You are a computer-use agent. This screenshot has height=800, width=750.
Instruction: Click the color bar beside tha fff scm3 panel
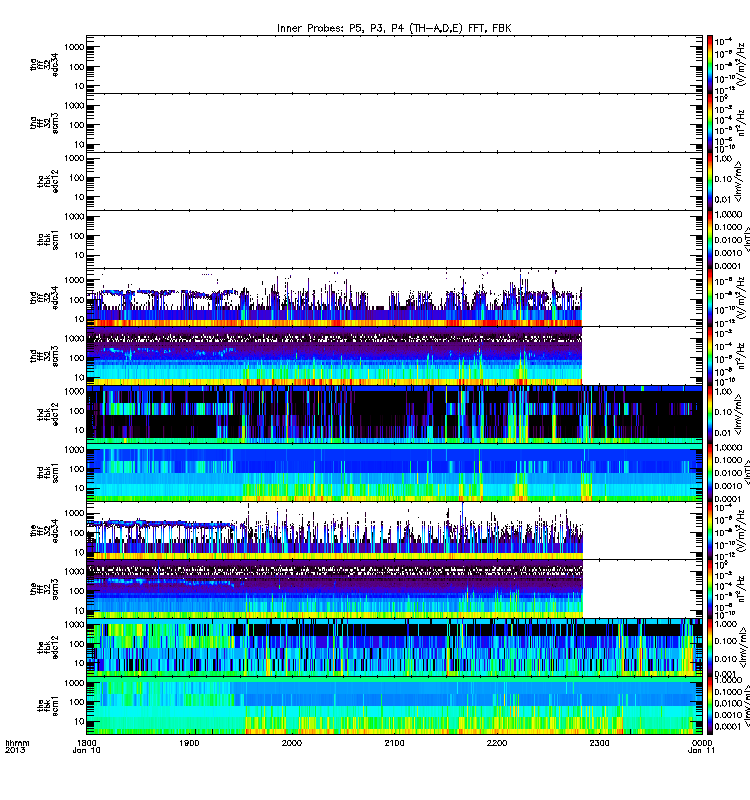click(709, 123)
